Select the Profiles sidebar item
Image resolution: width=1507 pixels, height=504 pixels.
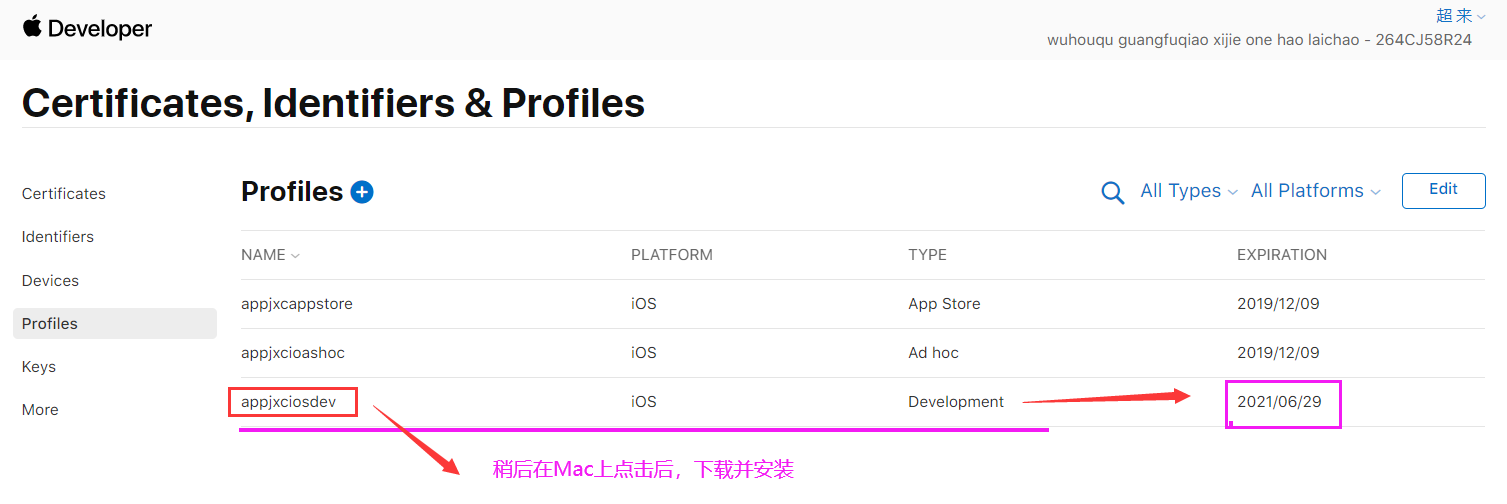[50, 324]
